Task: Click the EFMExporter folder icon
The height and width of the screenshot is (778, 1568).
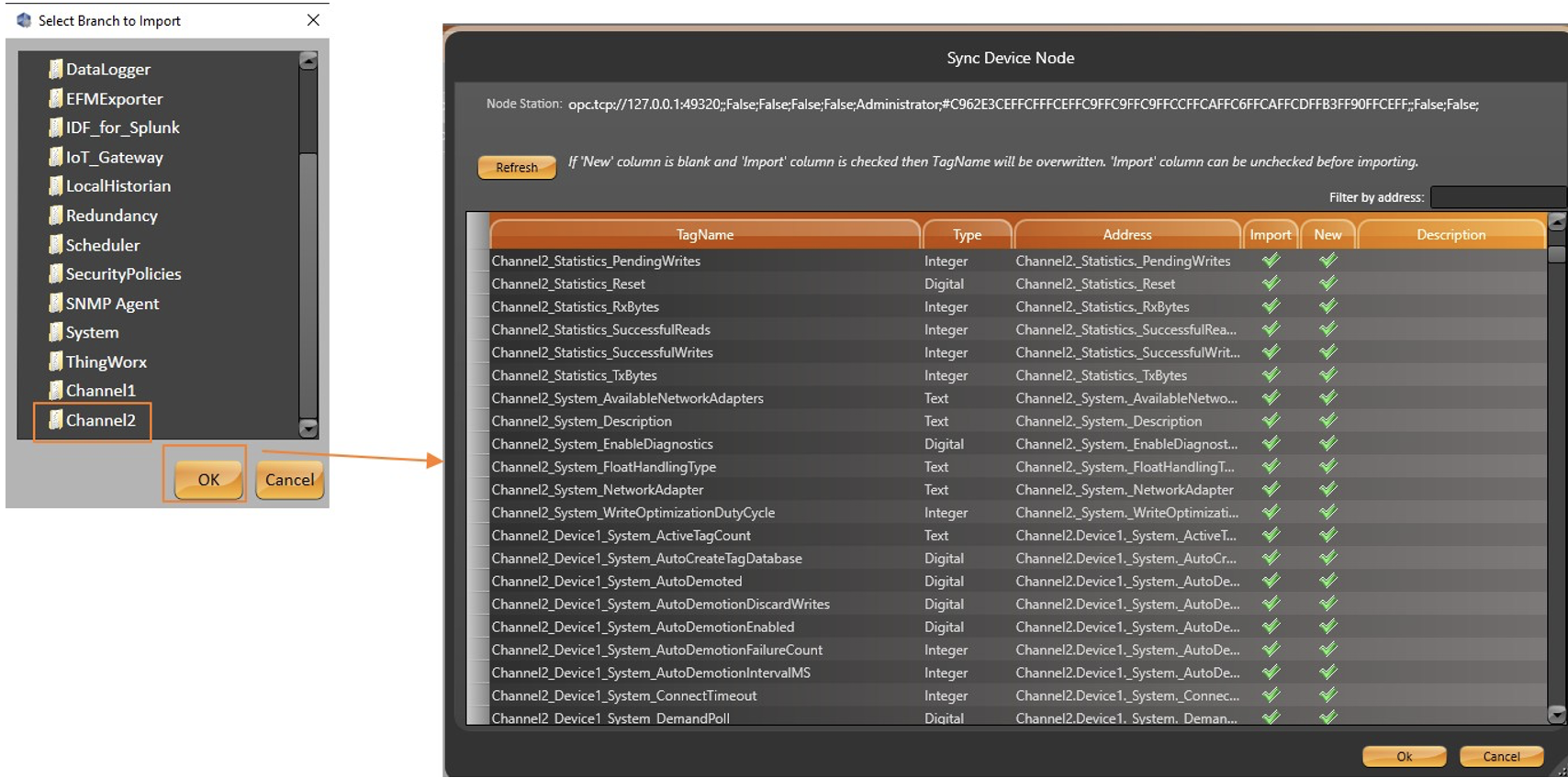Action: tap(56, 98)
